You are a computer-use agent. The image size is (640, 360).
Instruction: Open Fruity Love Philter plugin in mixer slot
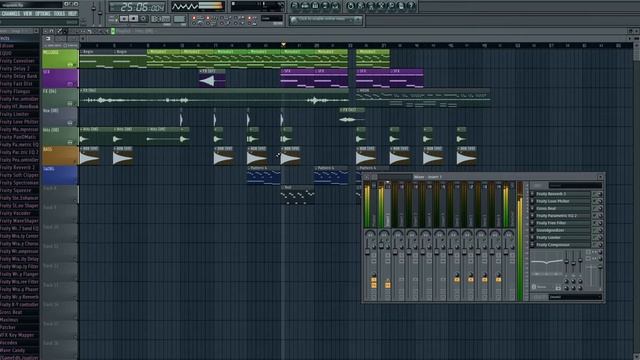562,201
